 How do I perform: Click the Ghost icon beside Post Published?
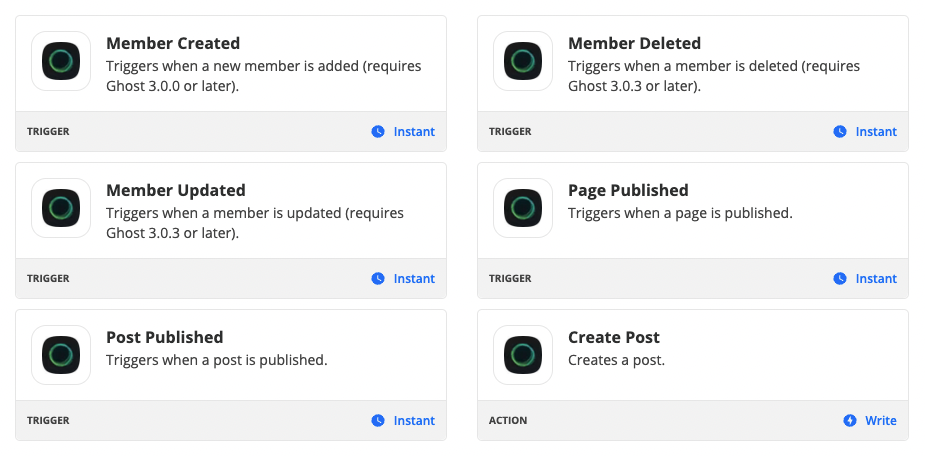click(61, 355)
